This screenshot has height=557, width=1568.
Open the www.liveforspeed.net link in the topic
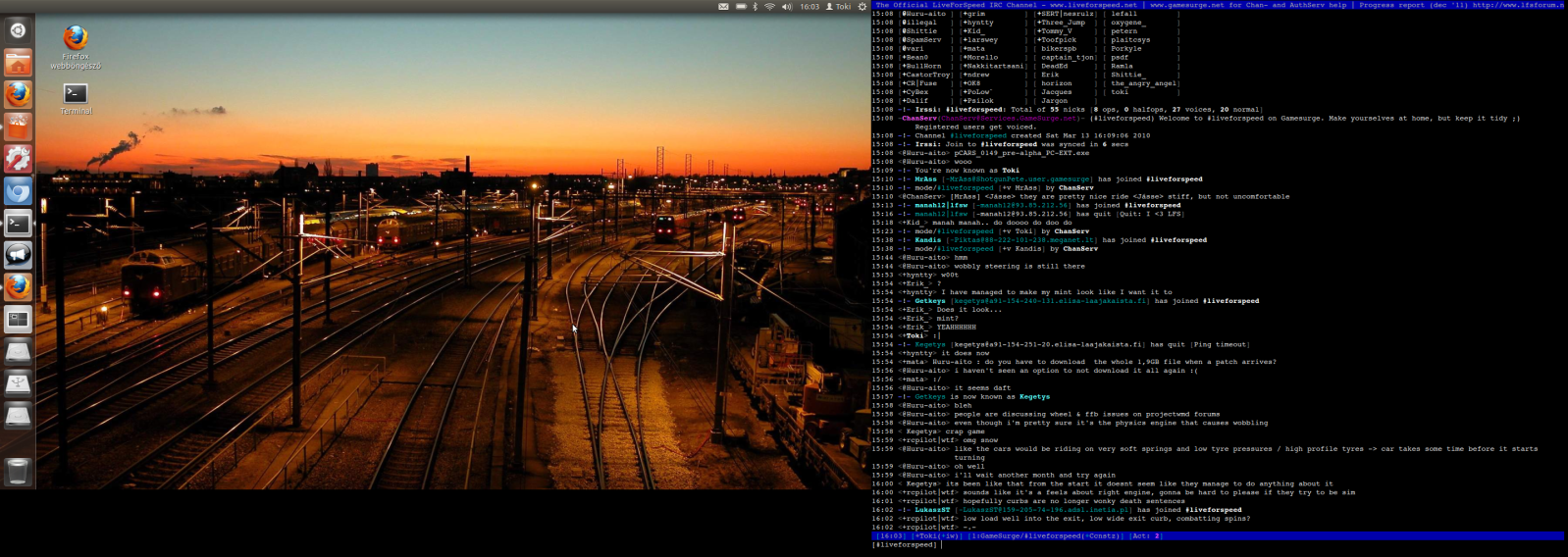tap(1092, 5)
